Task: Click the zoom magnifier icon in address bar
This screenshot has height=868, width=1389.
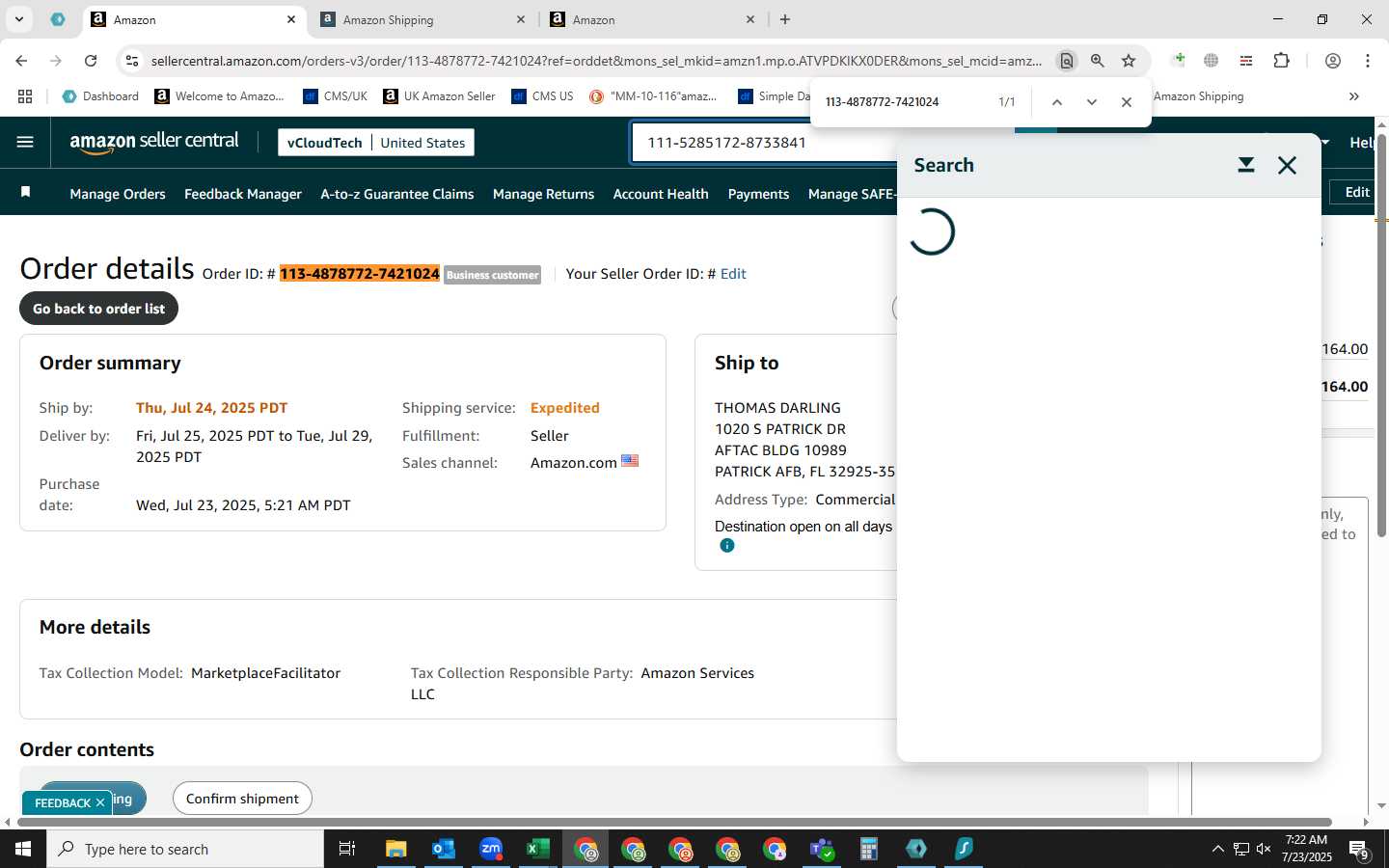Action: pos(1097,61)
